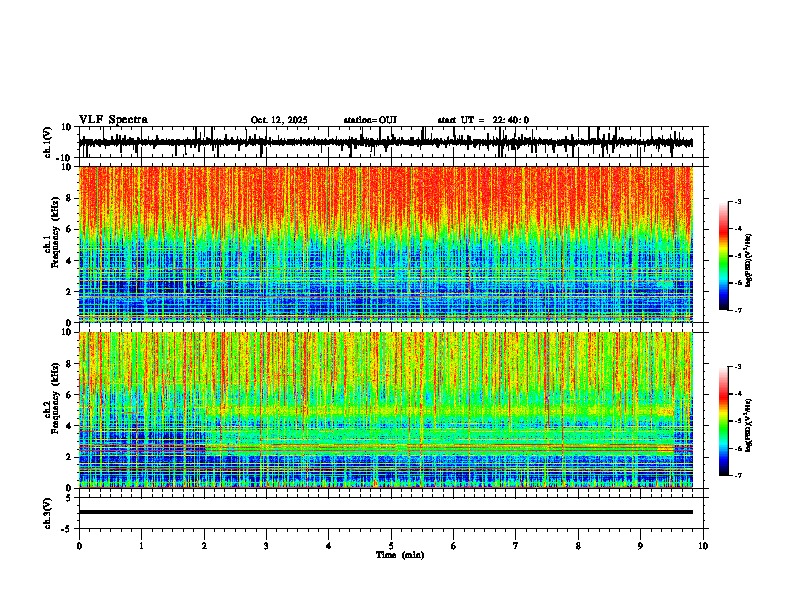Click the ch.2 spectrogram color scale bar
792x612 pixels.
[724, 421]
